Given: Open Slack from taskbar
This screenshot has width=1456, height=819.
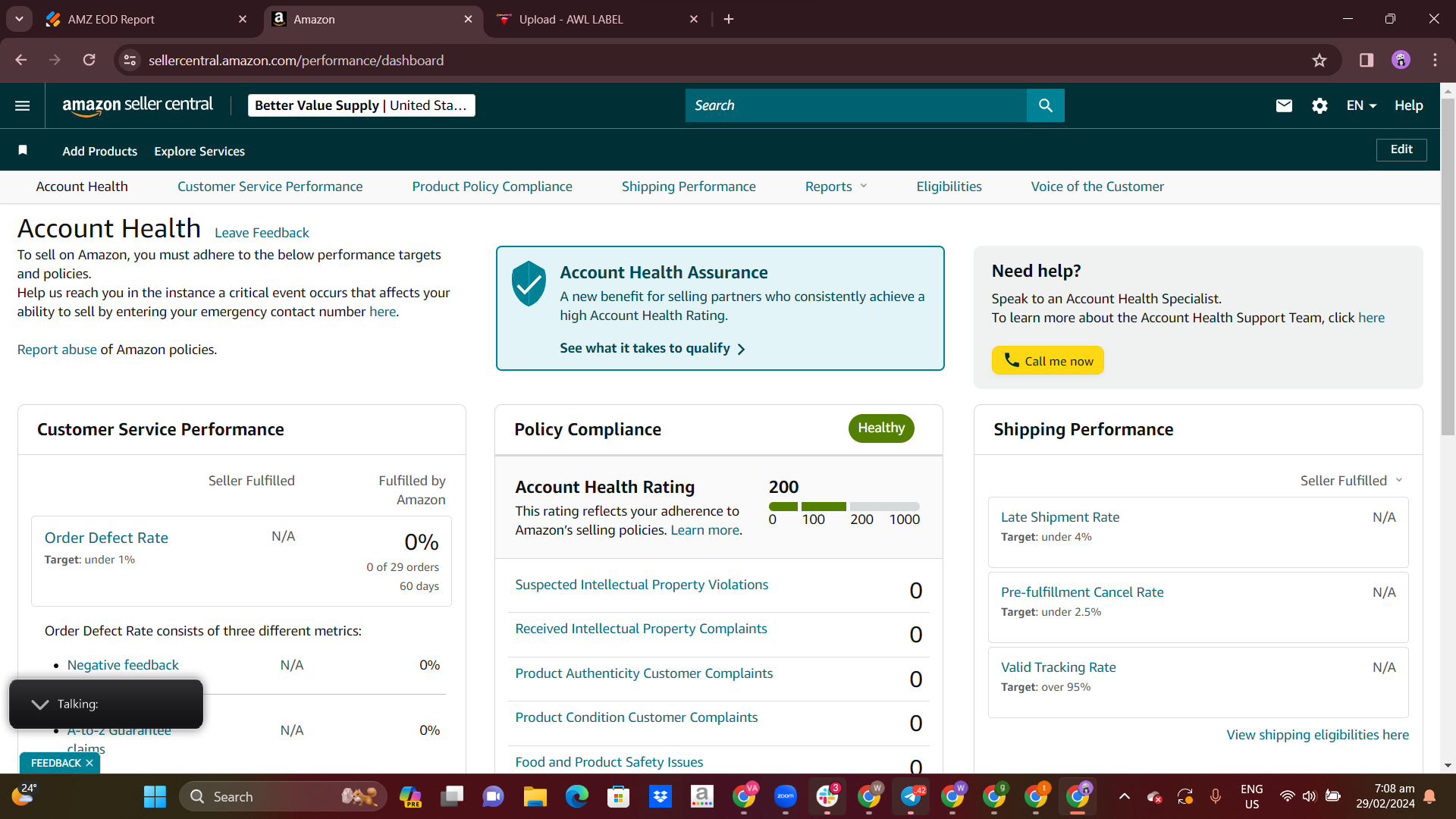Looking at the screenshot, I should 827,796.
